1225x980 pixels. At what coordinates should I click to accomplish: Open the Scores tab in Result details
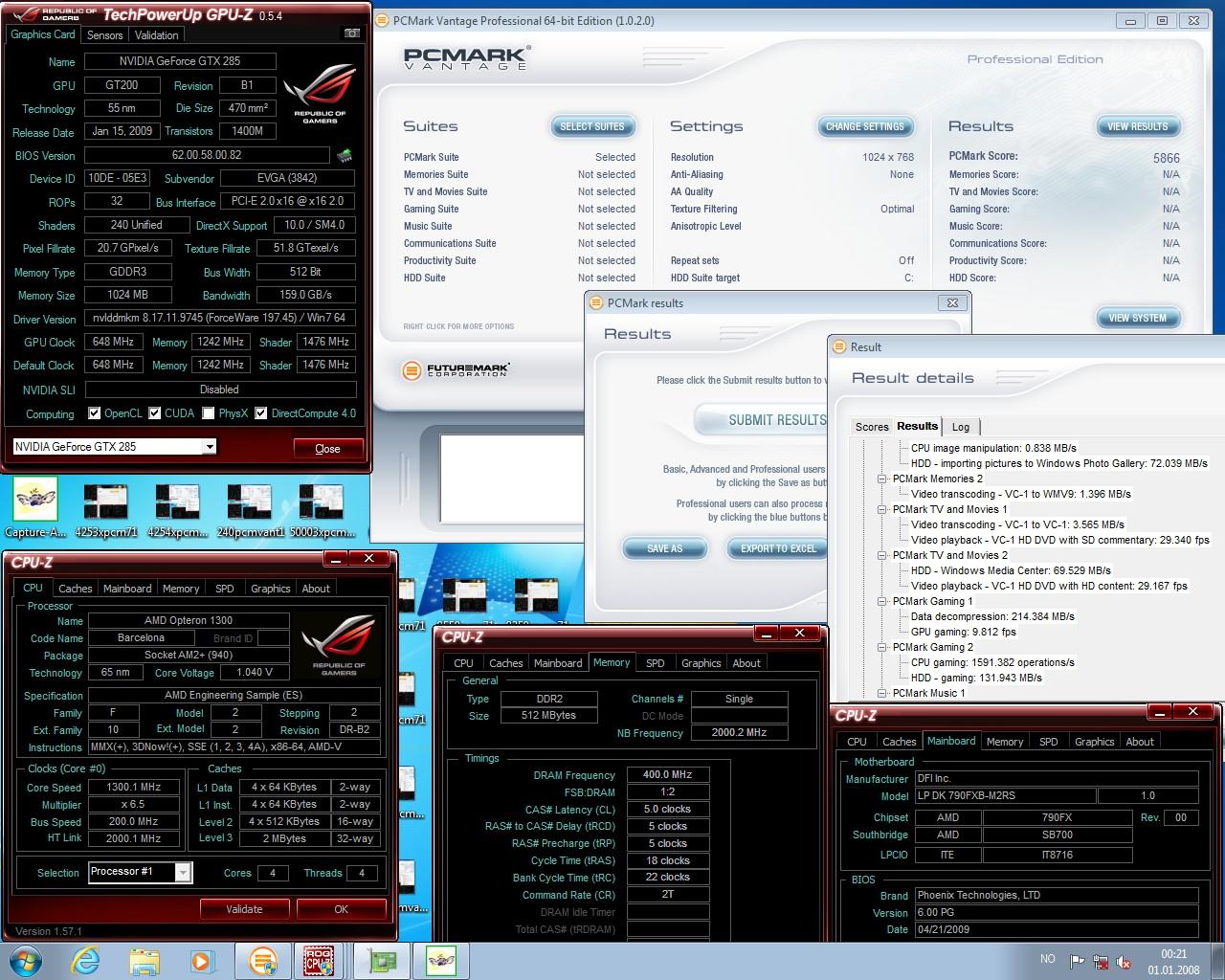(872, 427)
